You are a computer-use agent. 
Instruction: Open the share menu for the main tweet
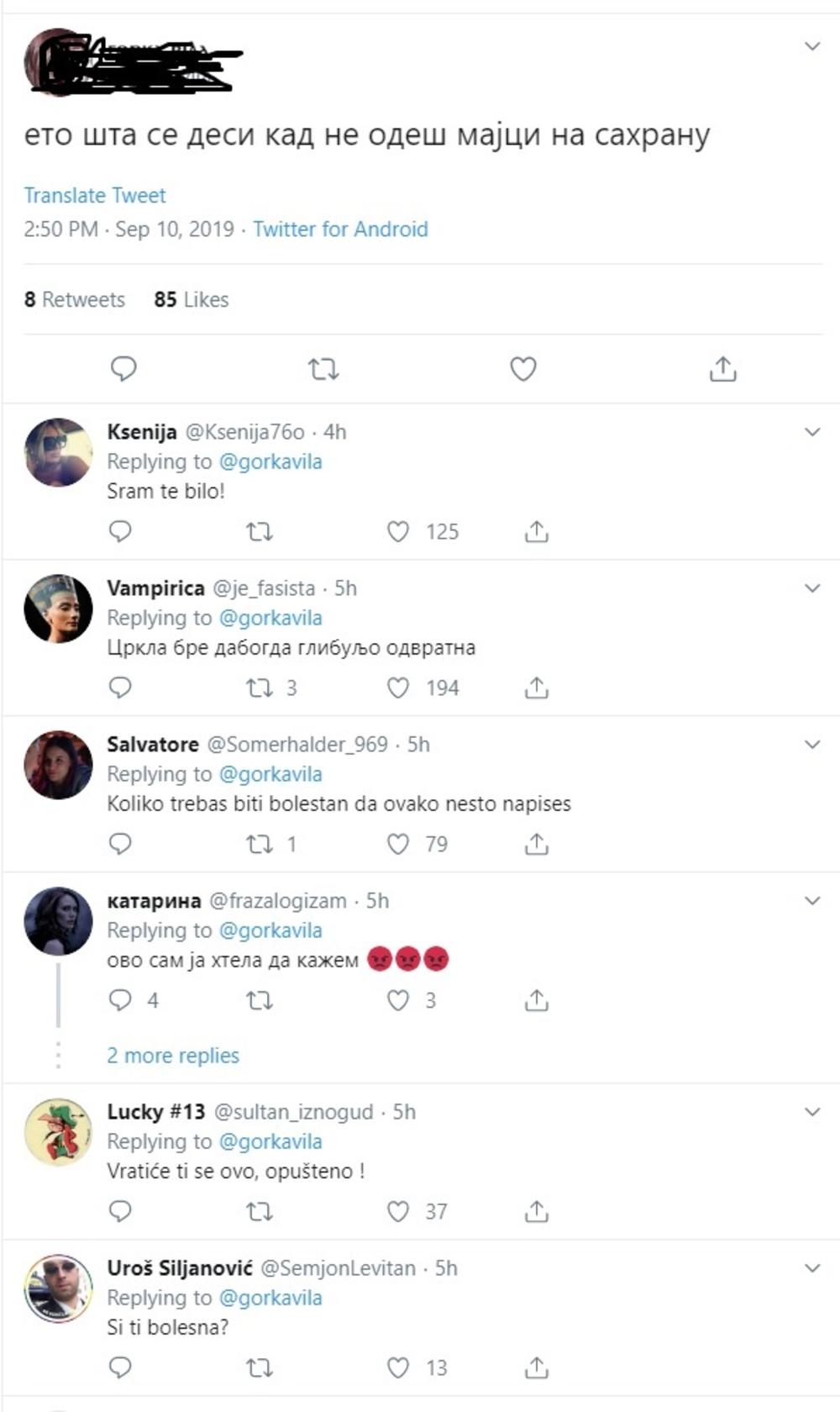pyautogui.click(x=722, y=367)
